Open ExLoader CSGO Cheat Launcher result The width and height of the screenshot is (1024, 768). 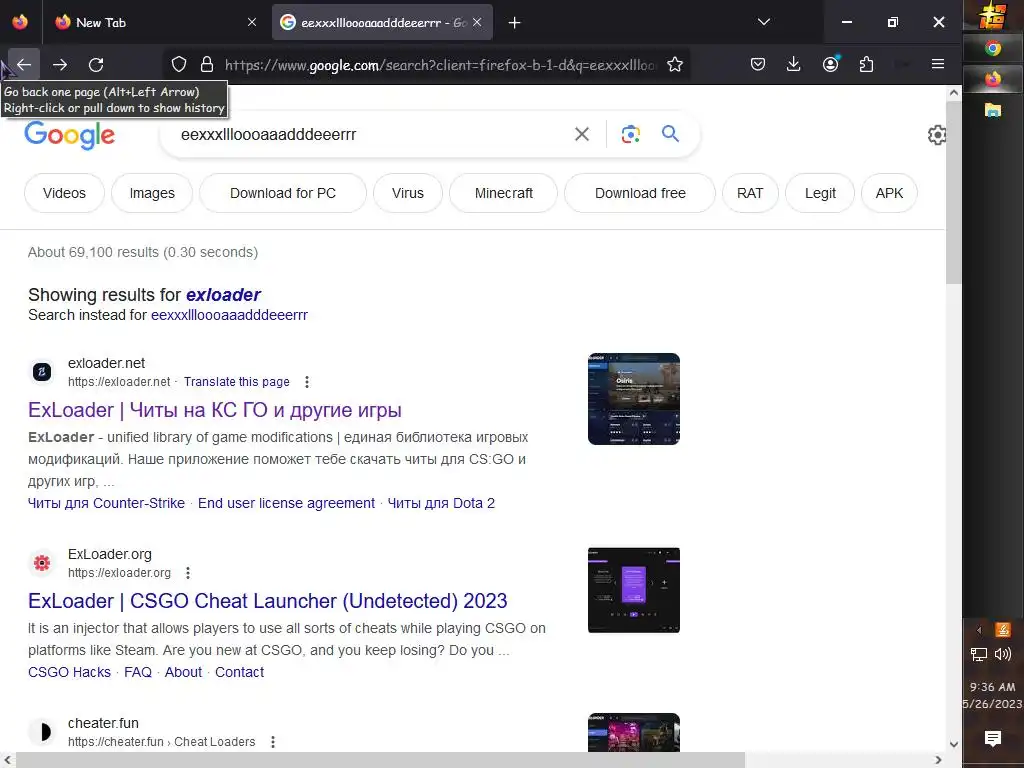coord(268,601)
